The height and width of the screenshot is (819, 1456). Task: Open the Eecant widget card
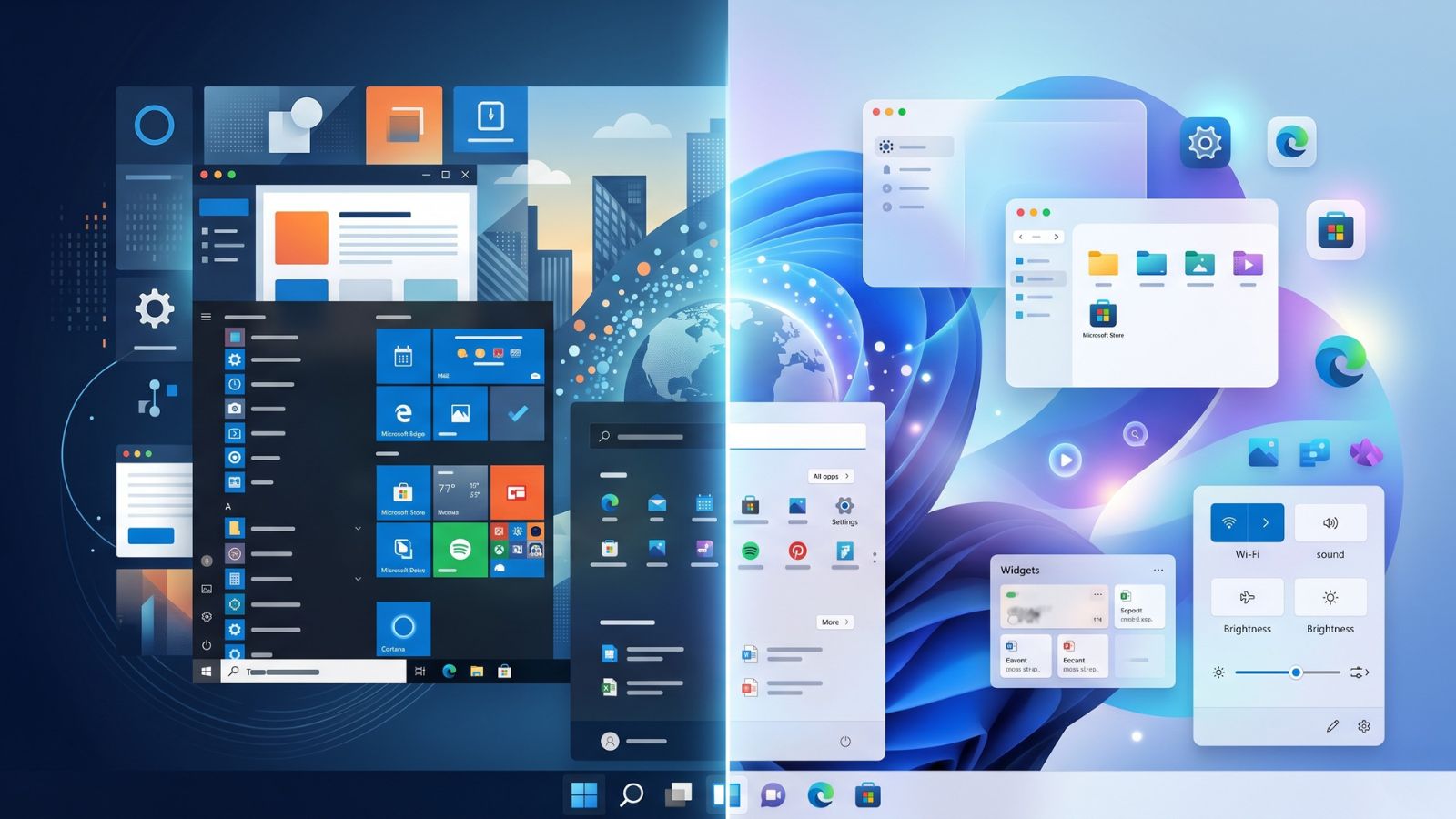point(1082,656)
